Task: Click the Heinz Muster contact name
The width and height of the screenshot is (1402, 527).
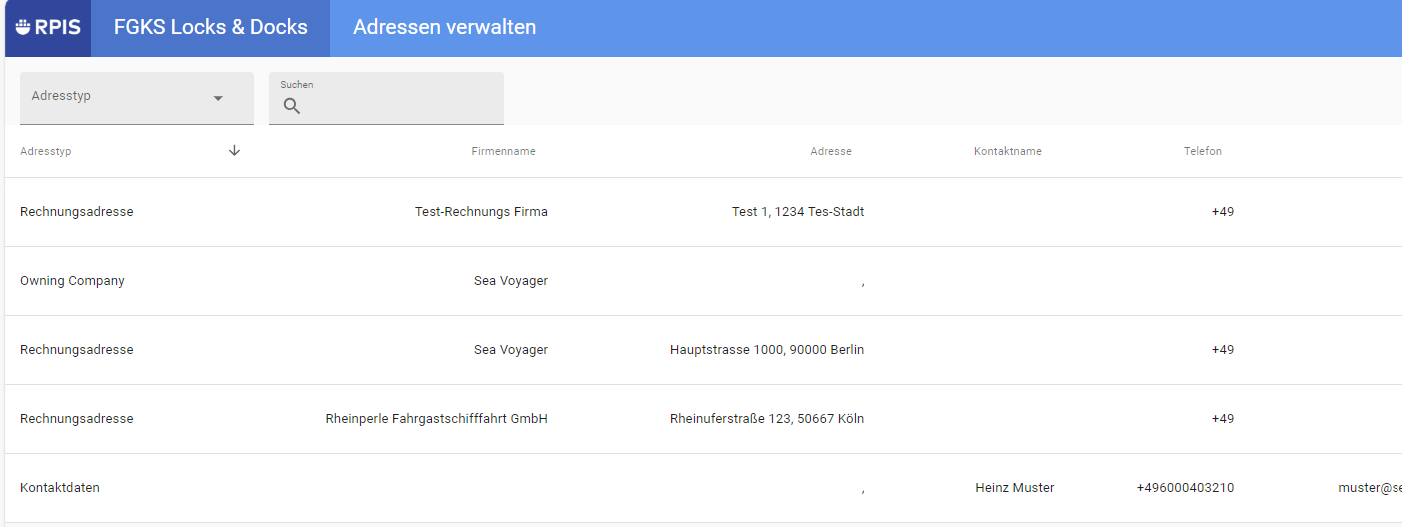Action: pos(1014,488)
